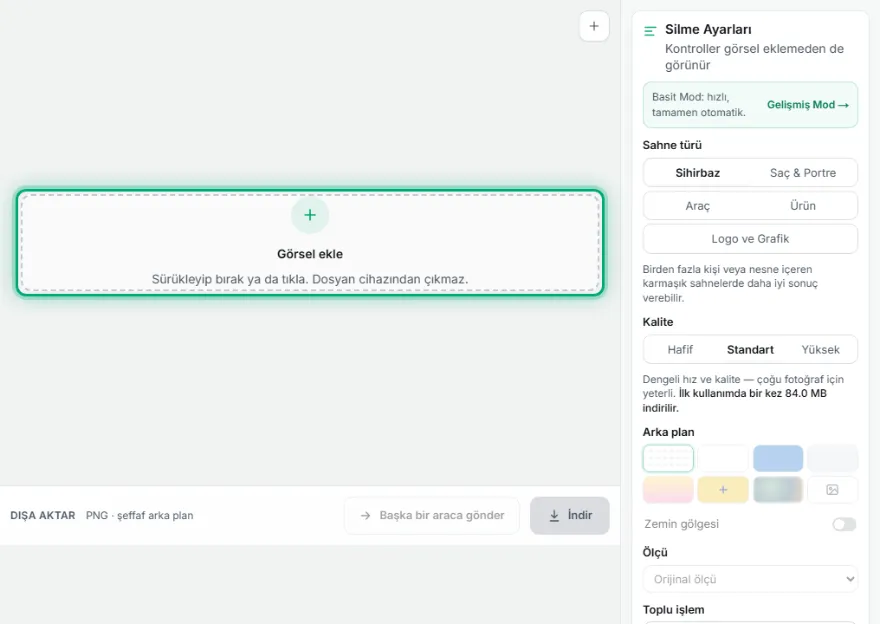Viewport: 880px width, 624px height.
Task: Toggle the Zemin gölgesi switch
Action: click(x=844, y=524)
